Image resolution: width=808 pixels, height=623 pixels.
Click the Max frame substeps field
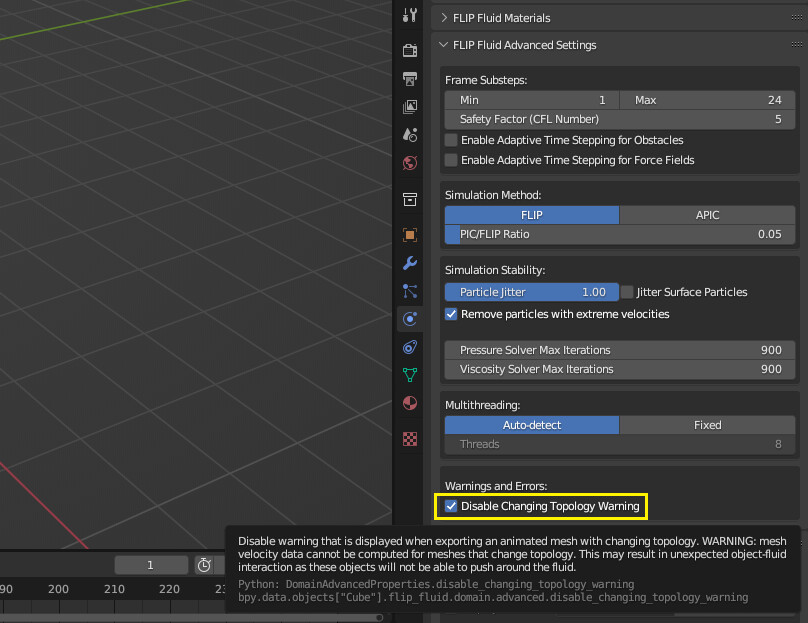708,100
